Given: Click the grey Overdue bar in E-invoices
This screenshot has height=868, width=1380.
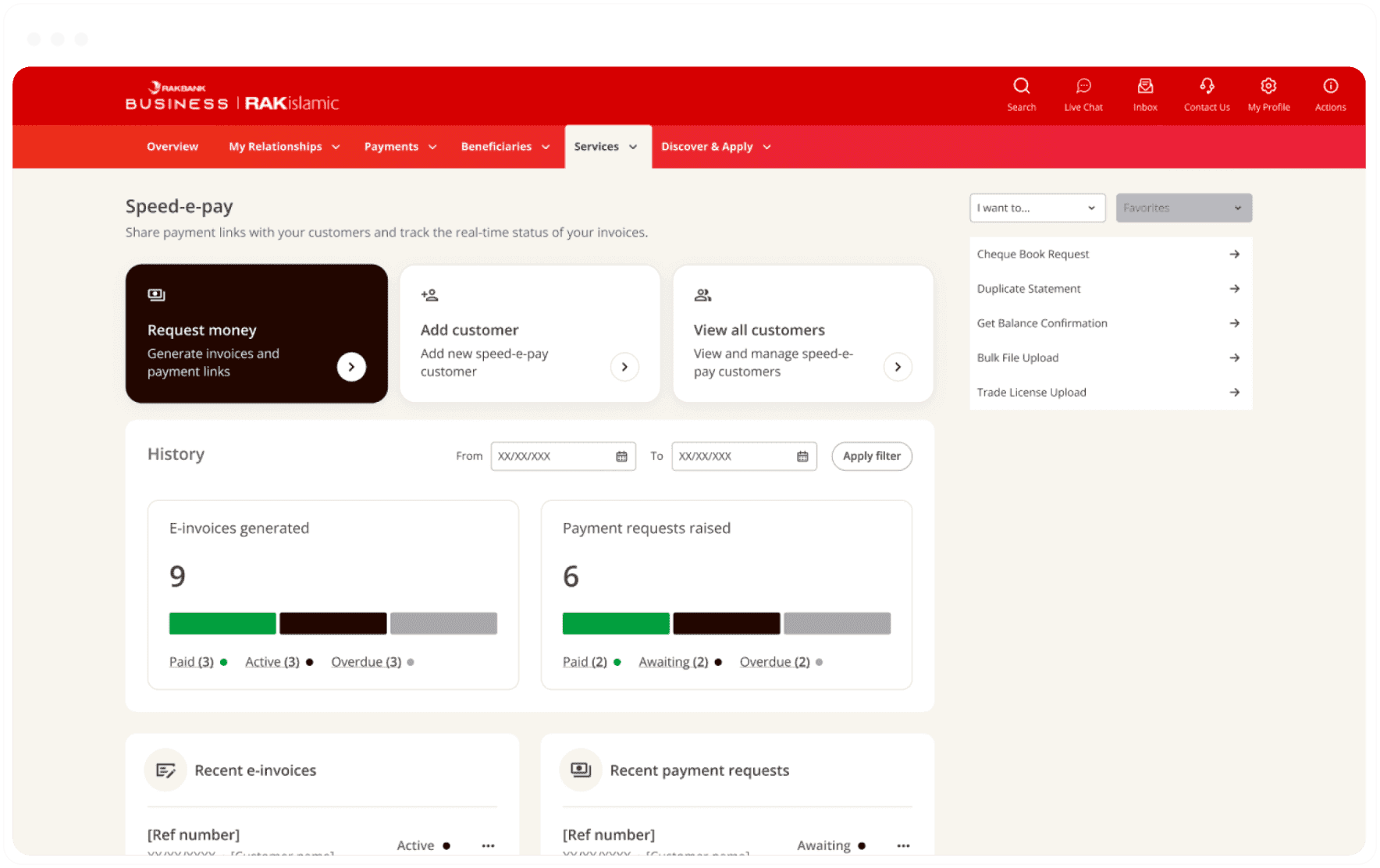Looking at the screenshot, I should point(443,624).
